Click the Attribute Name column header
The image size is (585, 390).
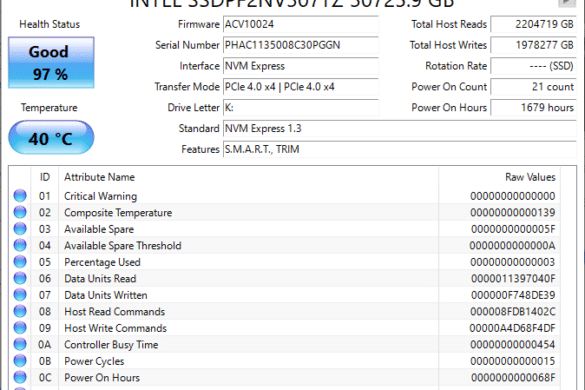[x=248, y=177]
